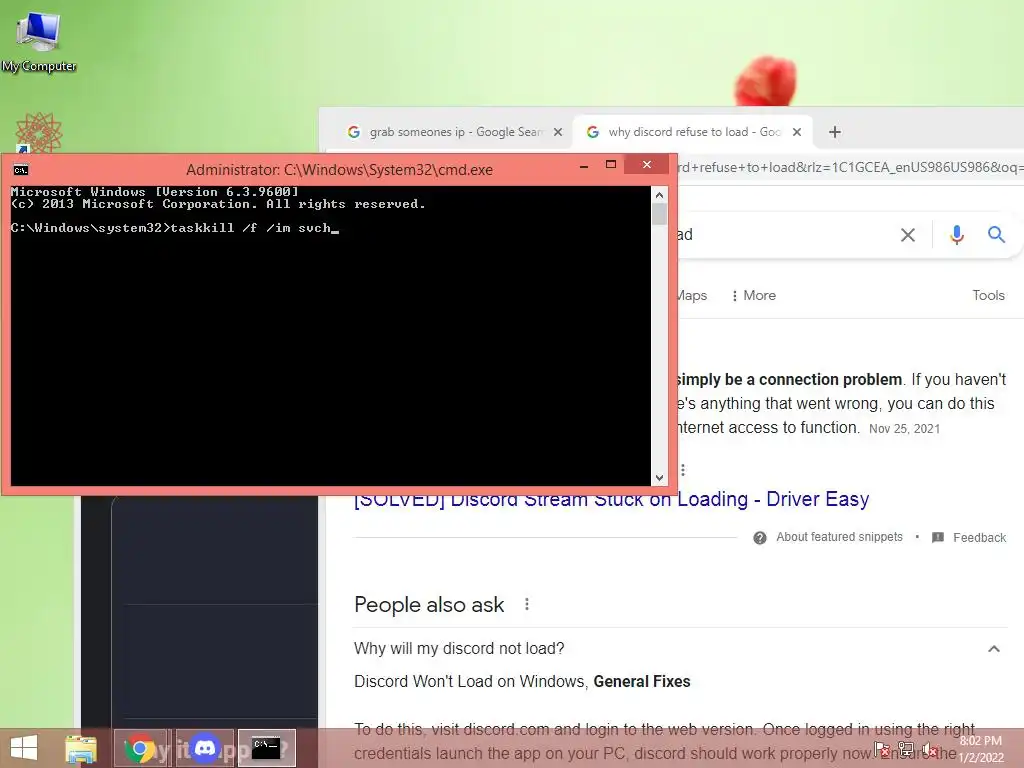Open the featured snippet three-dot menu

pyautogui.click(x=683, y=470)
